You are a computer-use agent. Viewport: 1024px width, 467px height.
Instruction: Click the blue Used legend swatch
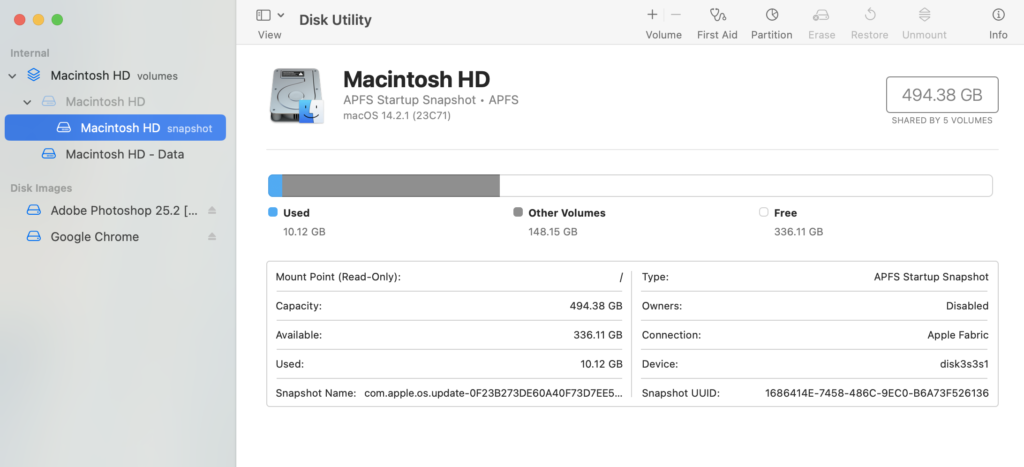point(273,212)
